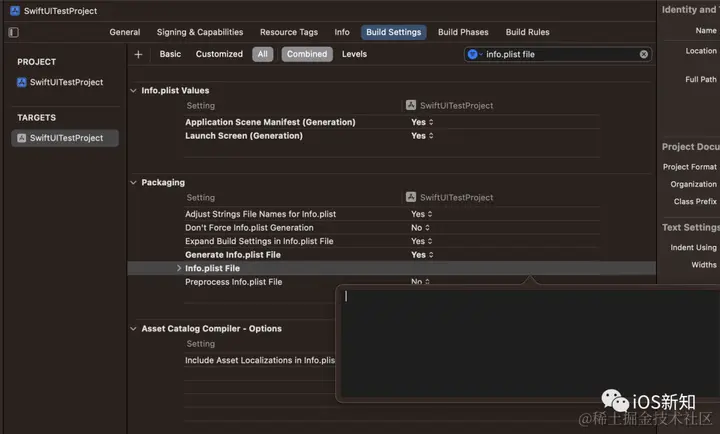720x434 pixels.
Task: Select Expand Build Settings in Info.plist File
Action: 259,241
